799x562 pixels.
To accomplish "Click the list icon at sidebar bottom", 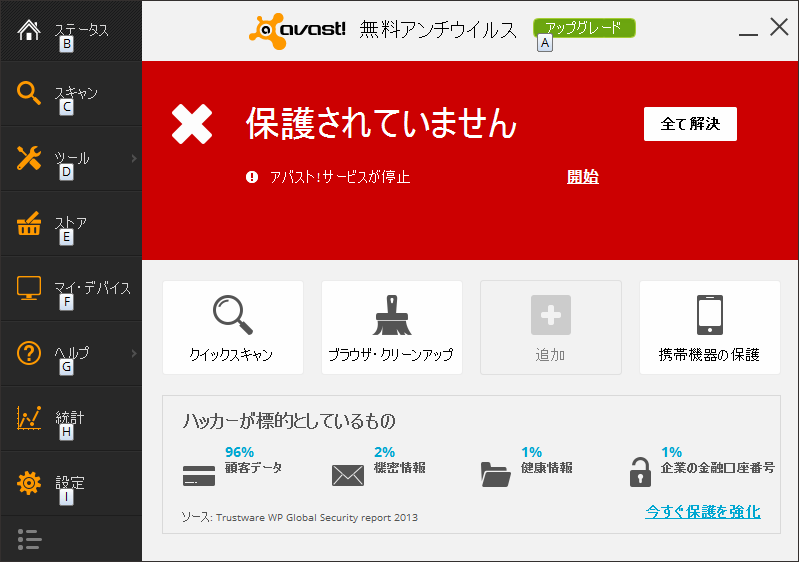I will coord(29,540).
